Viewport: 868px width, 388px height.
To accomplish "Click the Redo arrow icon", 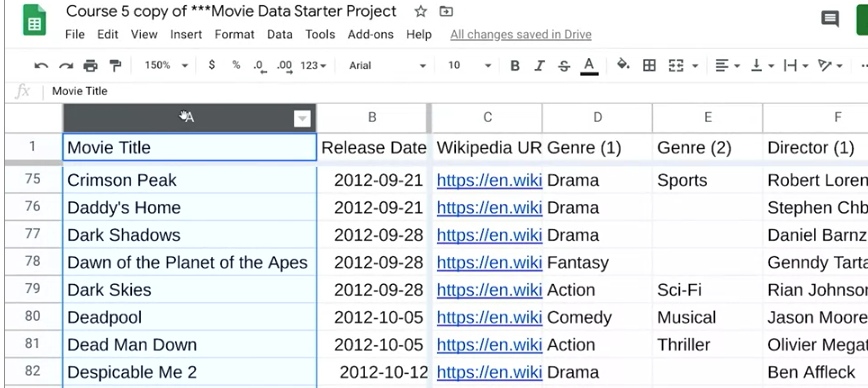I will pyautogui.click(x=66, y=66).
